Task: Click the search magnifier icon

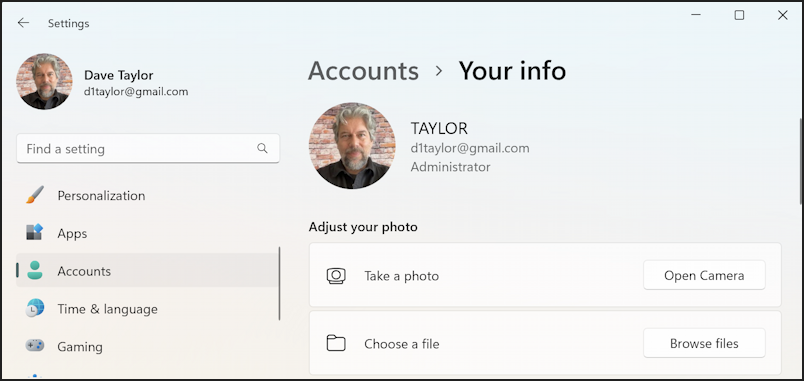Action: point(262,149)
